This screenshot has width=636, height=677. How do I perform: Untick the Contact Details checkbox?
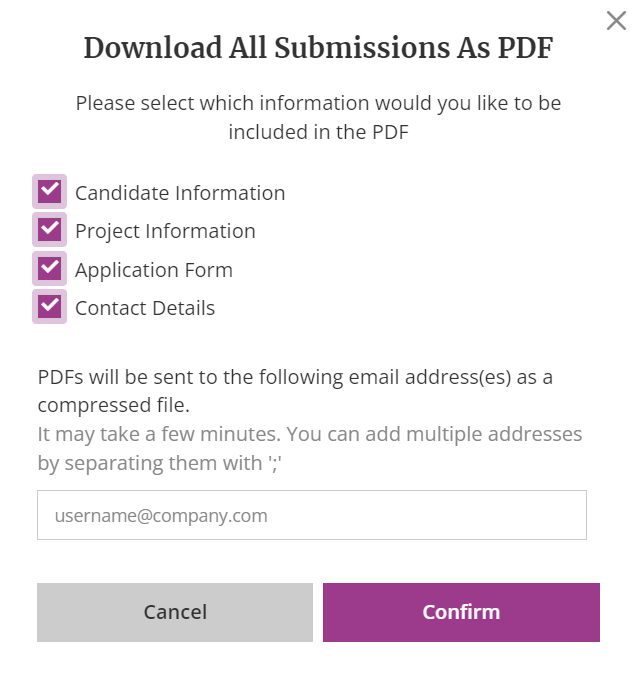click(x=49, y=306)
